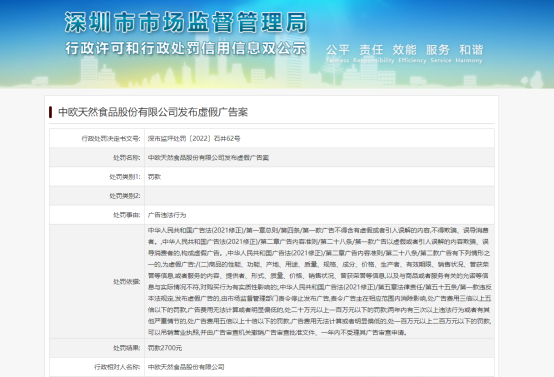Click the 处罚类别2 label
Image resolution: width=554 pixels, height=377 pixels.
tap(125, 196)
